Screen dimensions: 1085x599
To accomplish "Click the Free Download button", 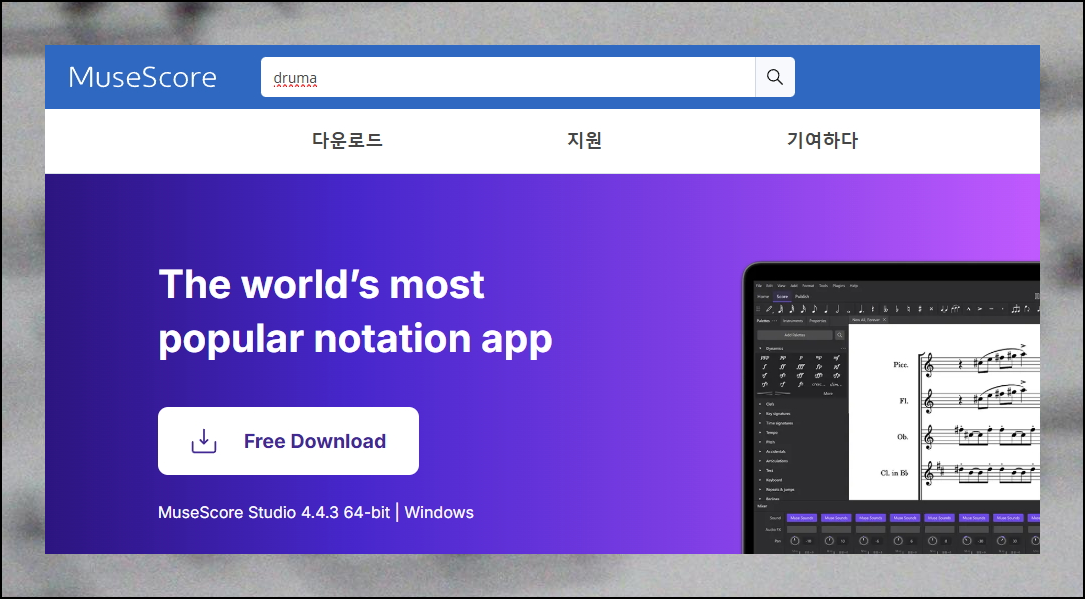I will point(289,441).
